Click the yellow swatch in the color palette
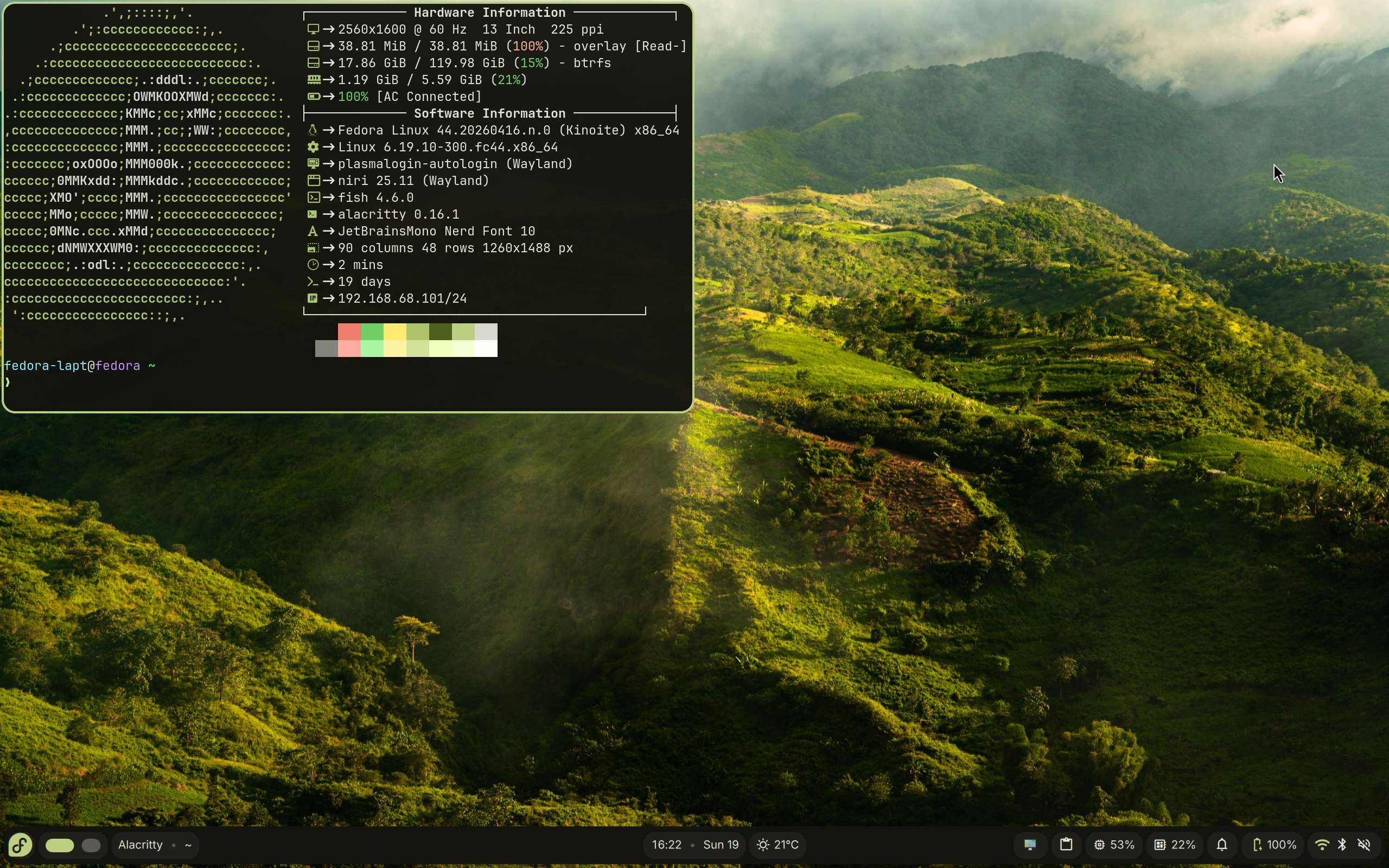Screen dimensions: 1389x868 pyautogui.click(x=395, y=332)
